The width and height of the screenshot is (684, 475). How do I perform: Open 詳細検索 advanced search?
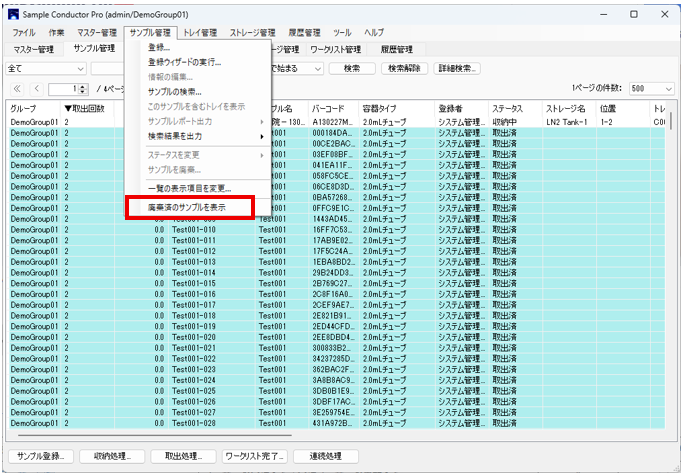click(x=458, y=68)
